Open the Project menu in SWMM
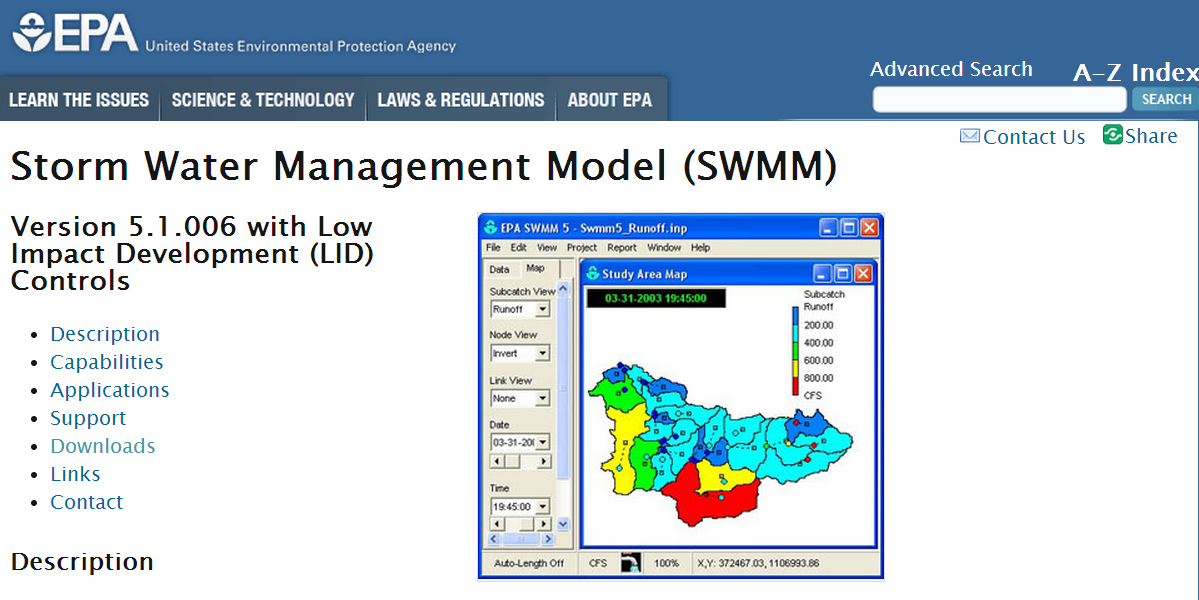 [x=582, y=248]
